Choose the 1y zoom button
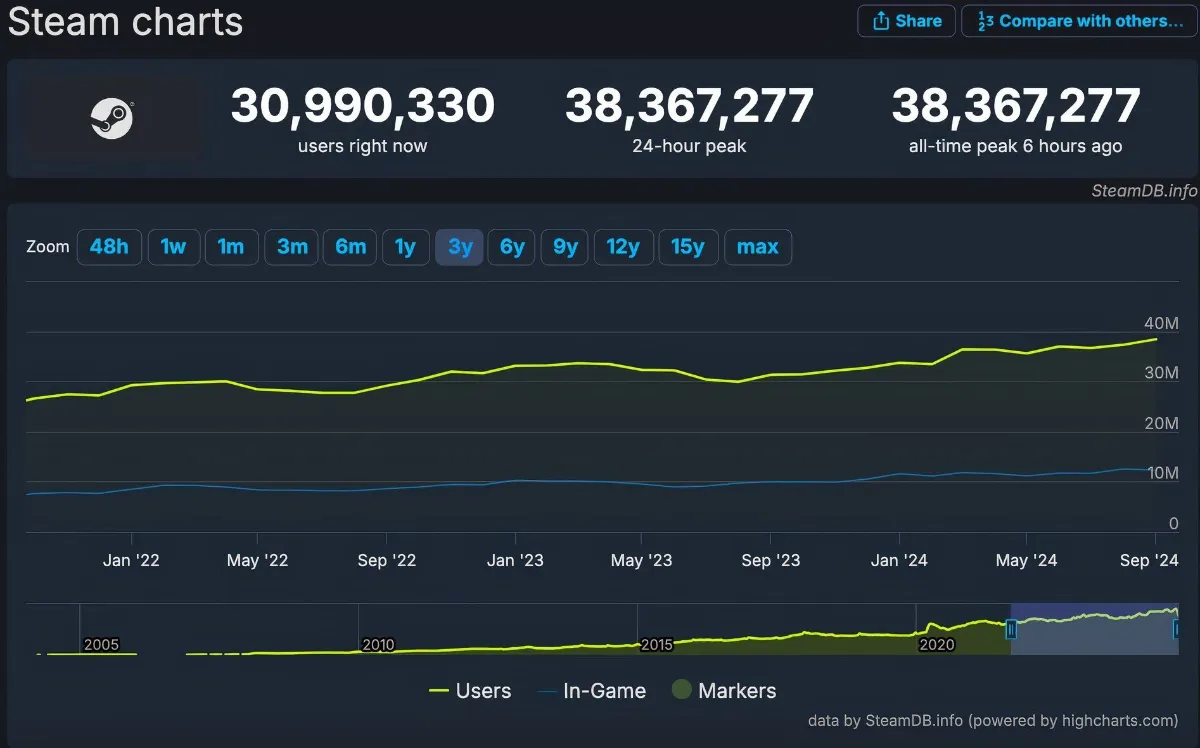Viewport: 1200px width, 748px height. coord(405,247)
